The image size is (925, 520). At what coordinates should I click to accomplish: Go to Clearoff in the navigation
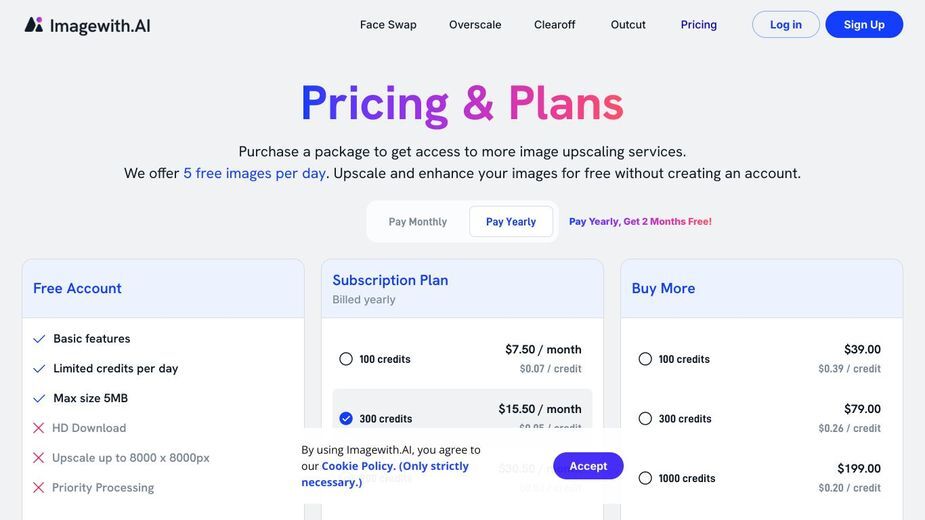555,25
